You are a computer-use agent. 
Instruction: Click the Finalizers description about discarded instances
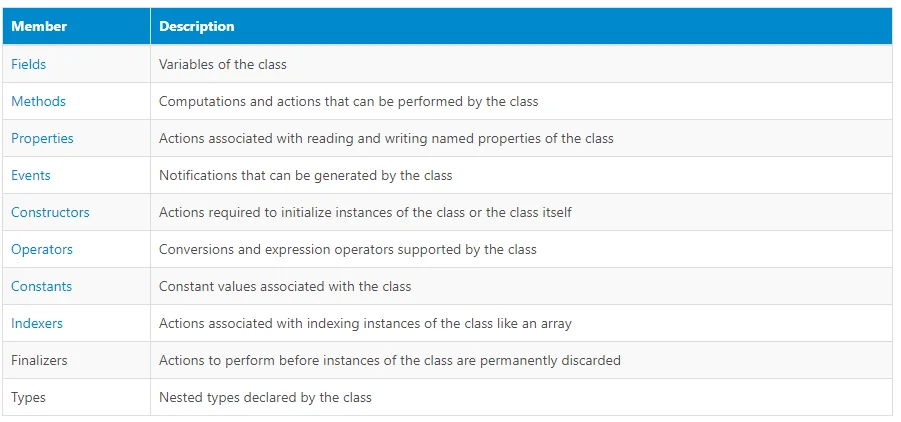pyautogui.click(x=389, y=360)
